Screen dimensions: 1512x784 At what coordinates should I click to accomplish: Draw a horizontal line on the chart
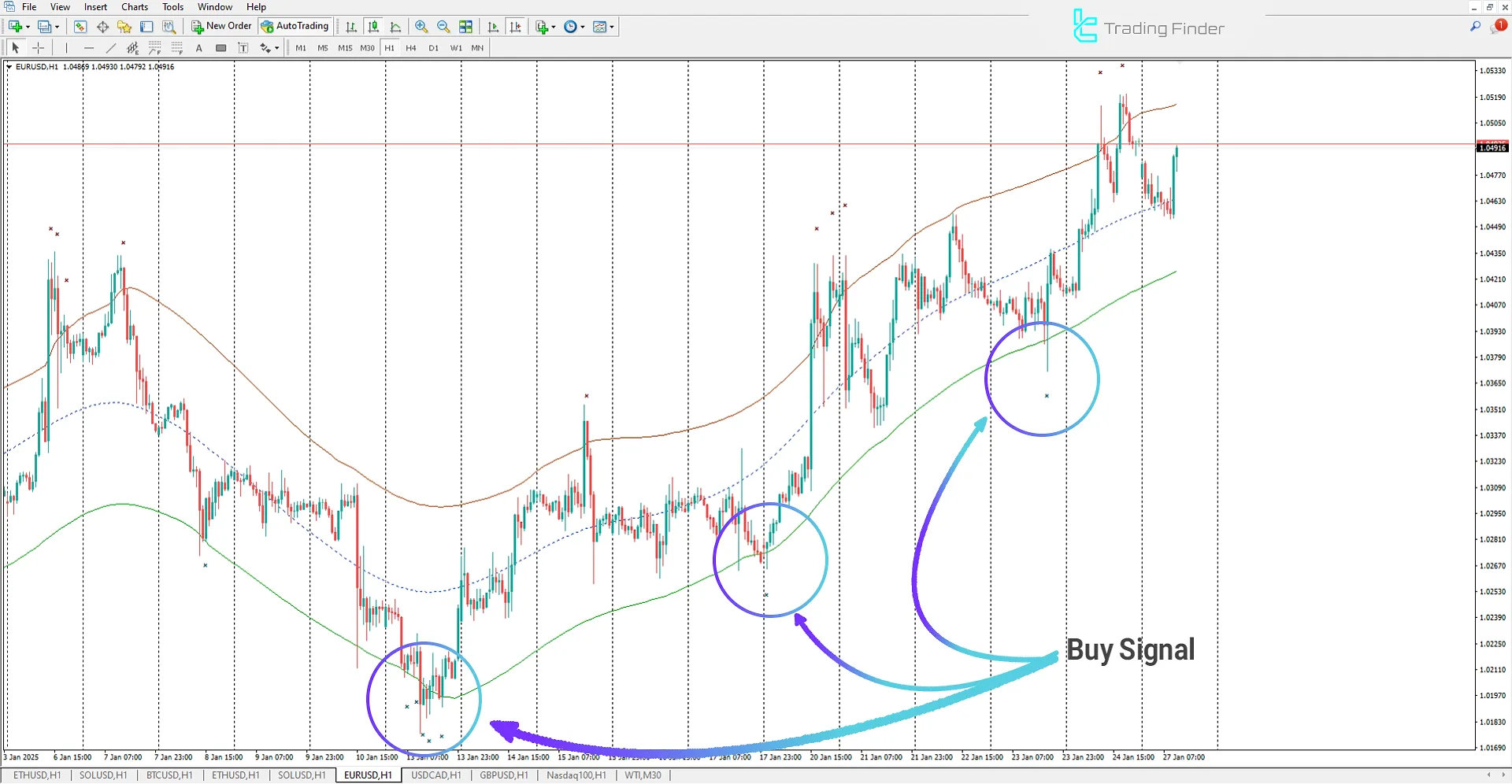(89, 47)
